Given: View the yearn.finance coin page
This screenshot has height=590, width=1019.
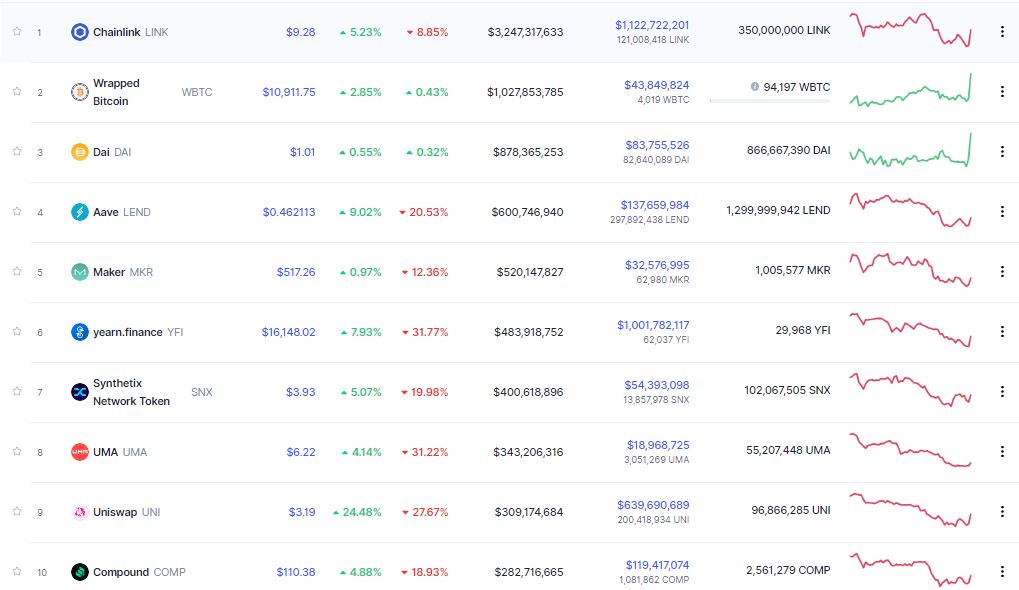Looking at the screenshot, I should [127, 332].
